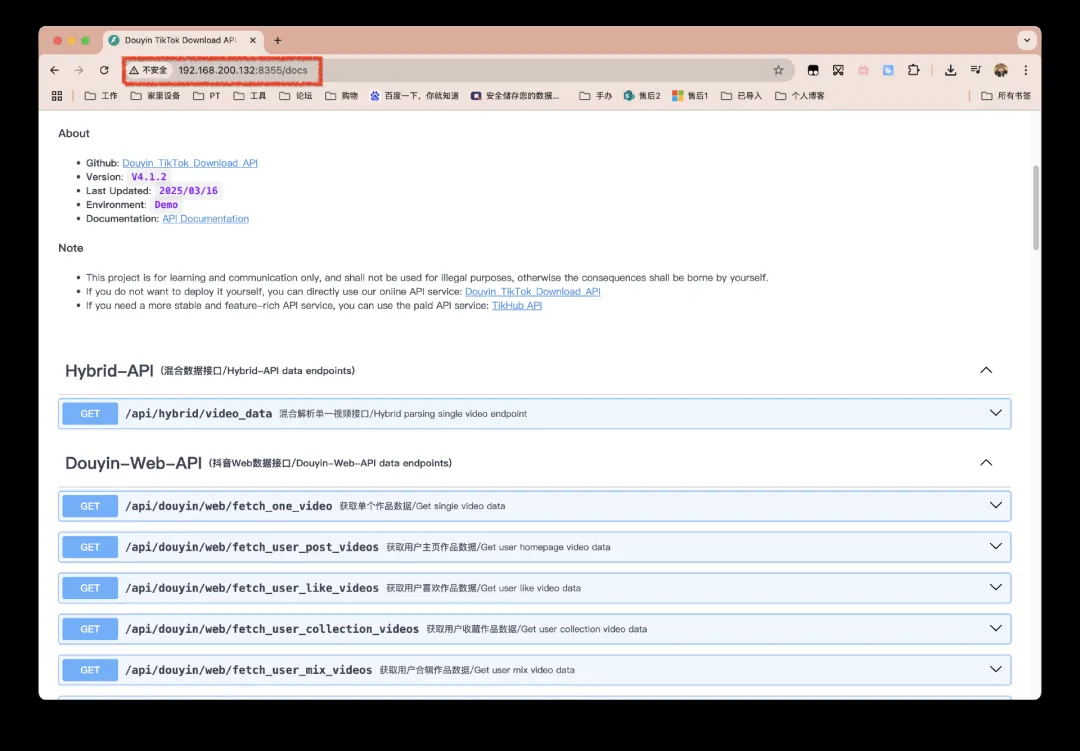Reload the page with the refresh icon

pyautogui.click(x=104, y=70)
